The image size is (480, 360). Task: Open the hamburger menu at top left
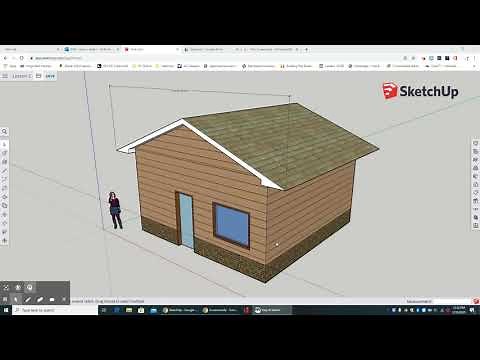(x=5, y=76)
